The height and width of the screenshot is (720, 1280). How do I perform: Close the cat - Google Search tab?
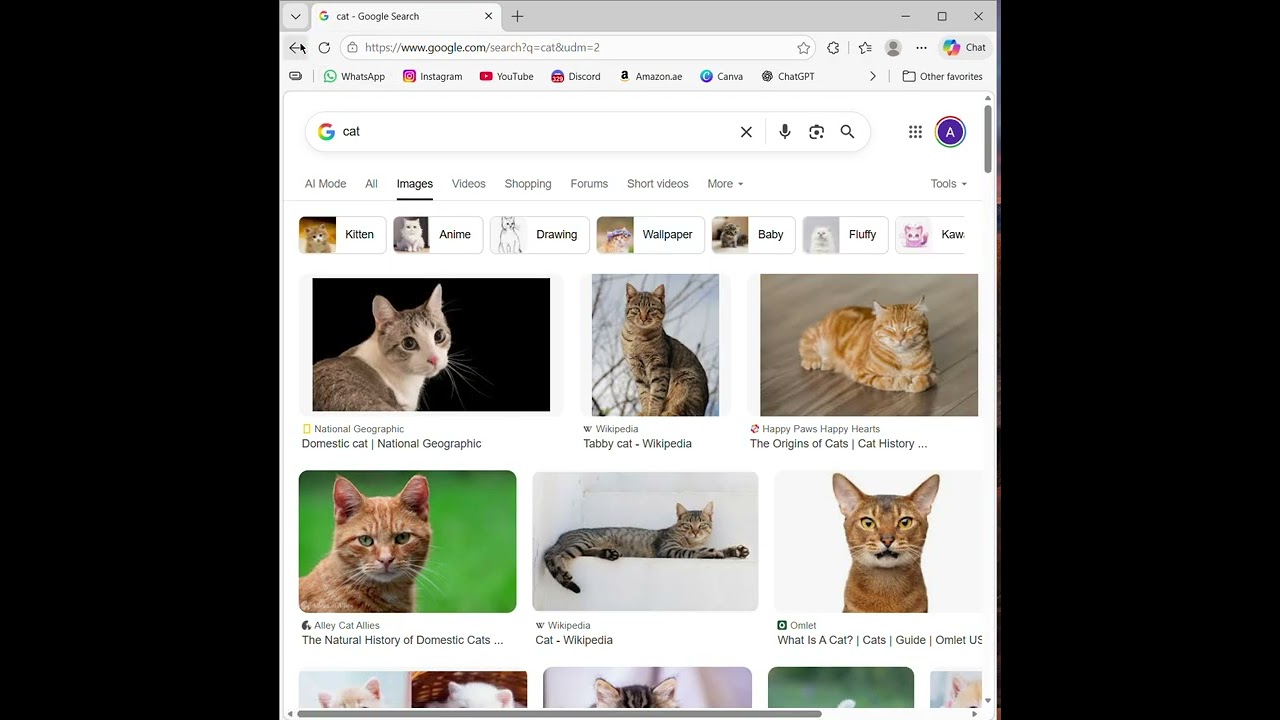tap(489, 16)
